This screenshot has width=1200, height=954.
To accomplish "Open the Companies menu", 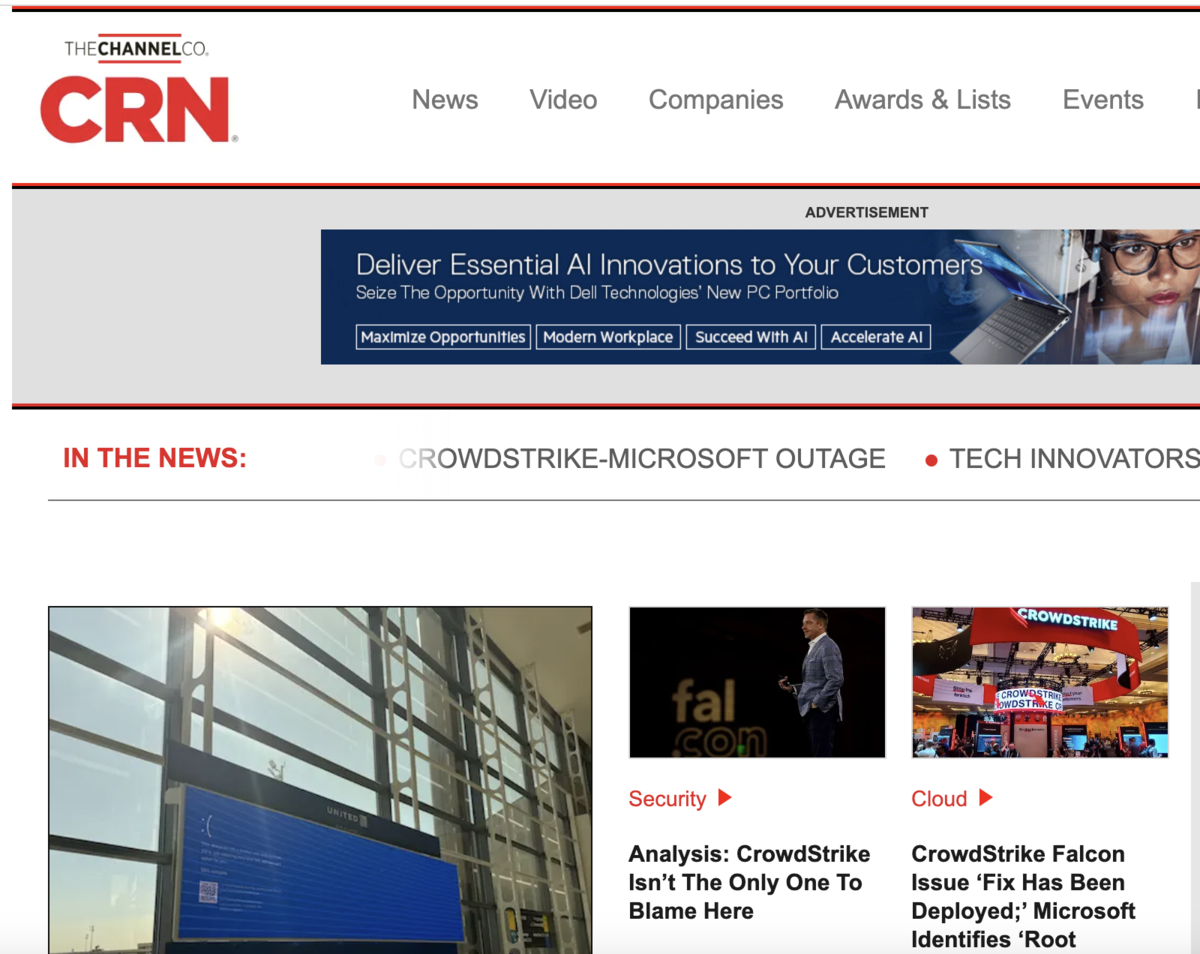I will tap(716, 100).
